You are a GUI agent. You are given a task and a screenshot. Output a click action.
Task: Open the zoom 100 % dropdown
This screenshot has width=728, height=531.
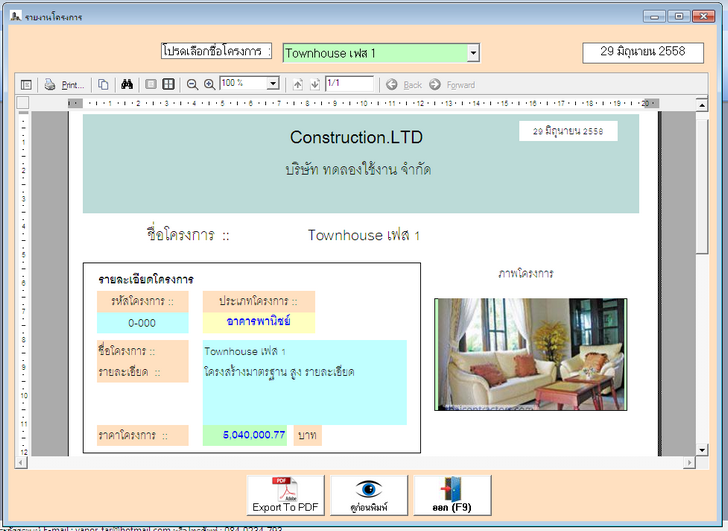pos(273,84)
